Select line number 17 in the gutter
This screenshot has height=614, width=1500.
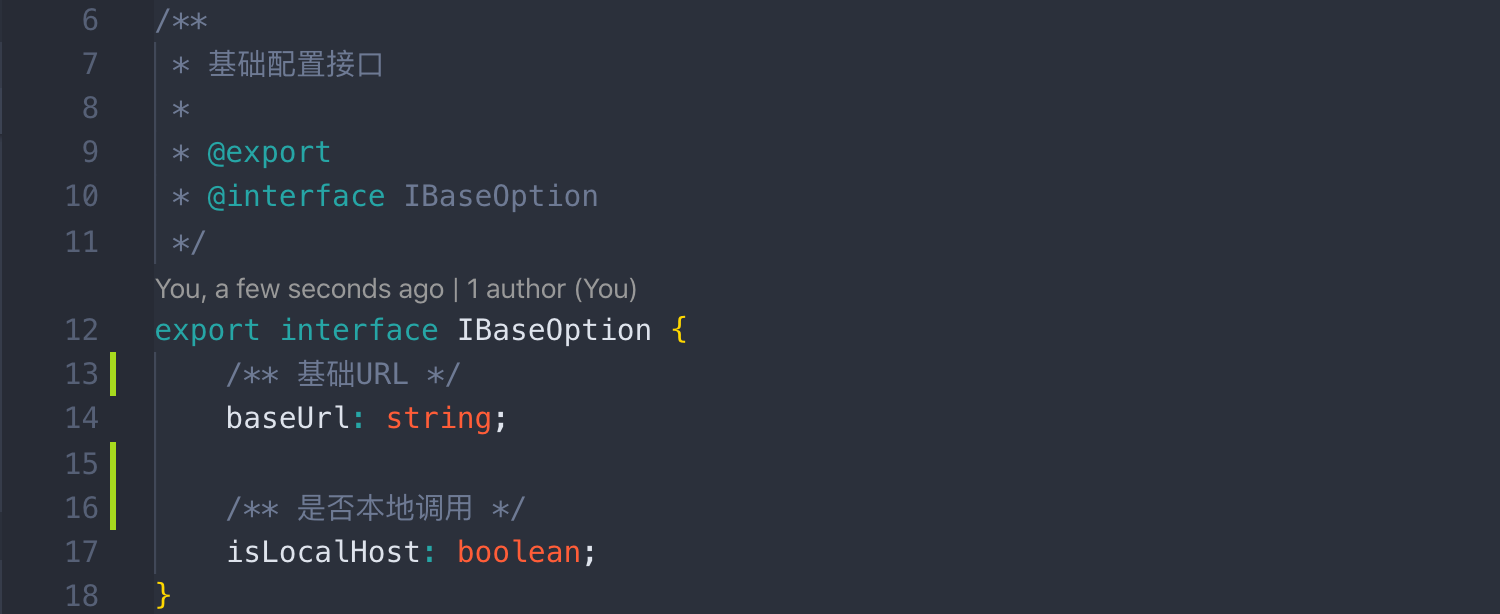[x=82, y=552]
